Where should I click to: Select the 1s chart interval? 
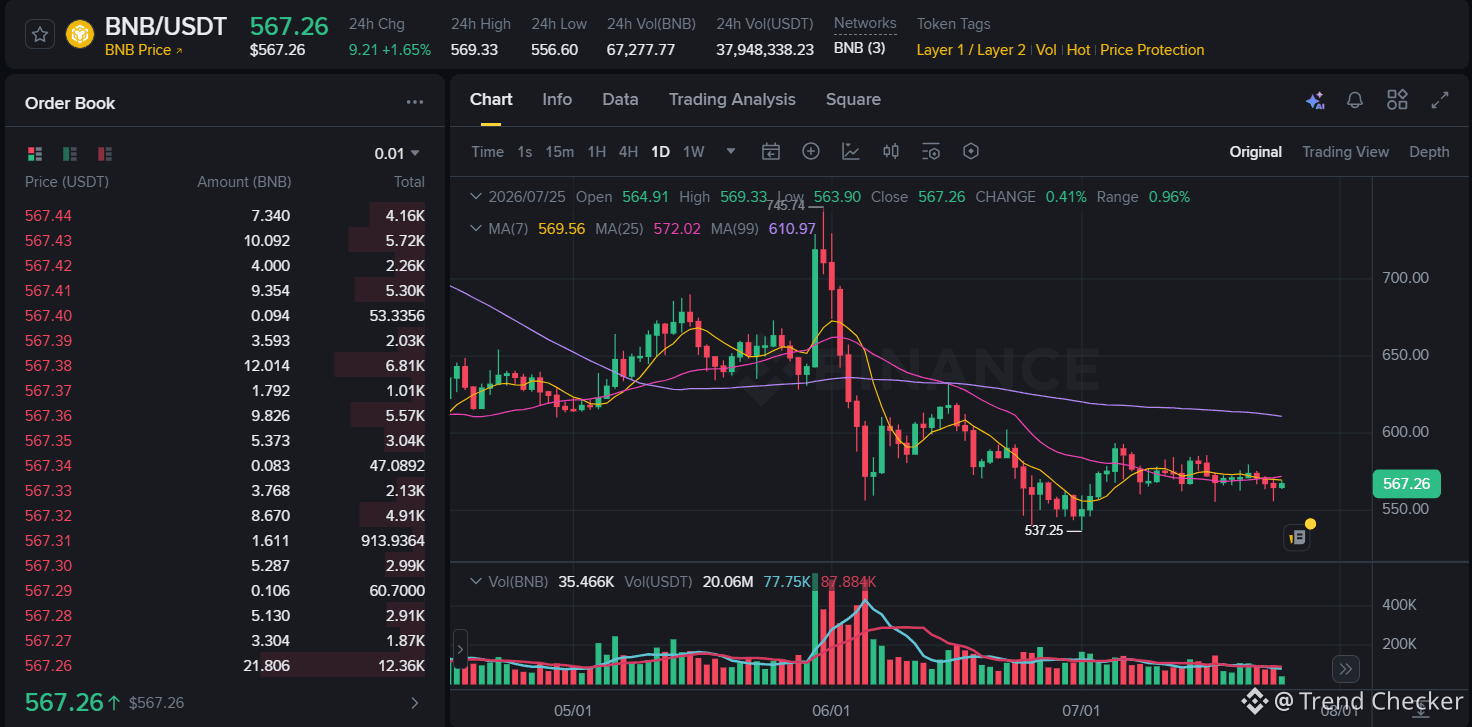525,151
